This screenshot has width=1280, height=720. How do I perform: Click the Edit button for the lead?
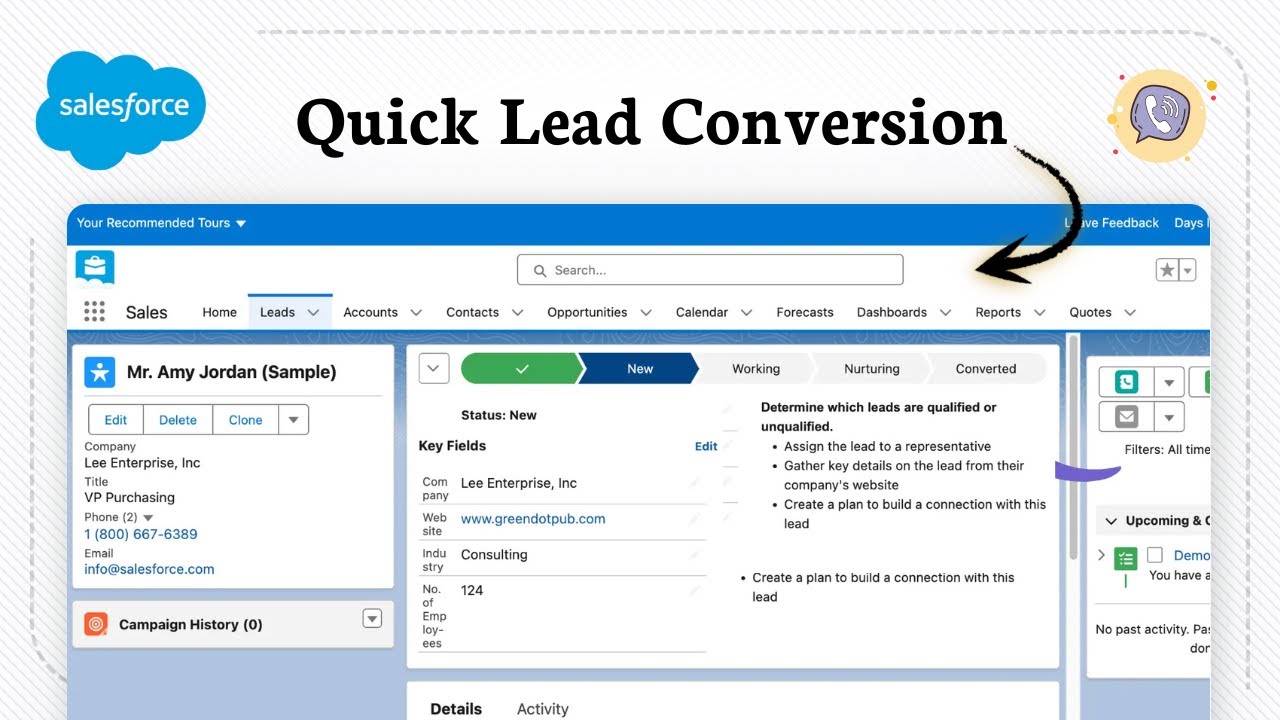116,420
